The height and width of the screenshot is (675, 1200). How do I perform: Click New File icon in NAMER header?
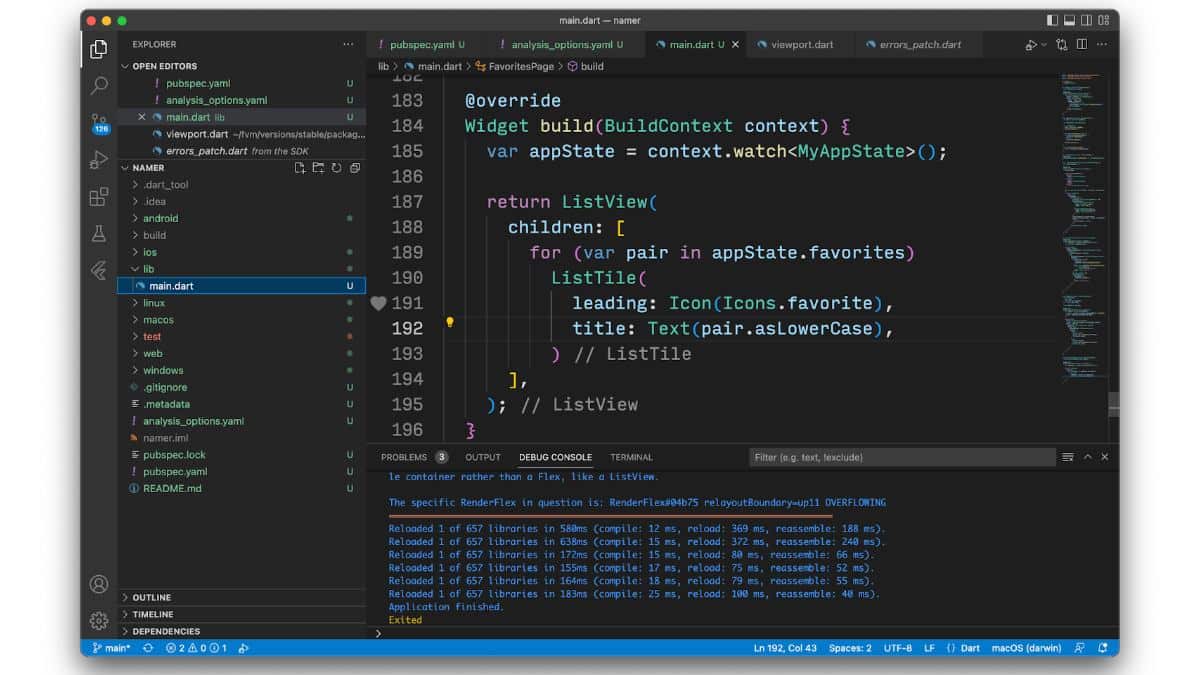click(300, 168)
